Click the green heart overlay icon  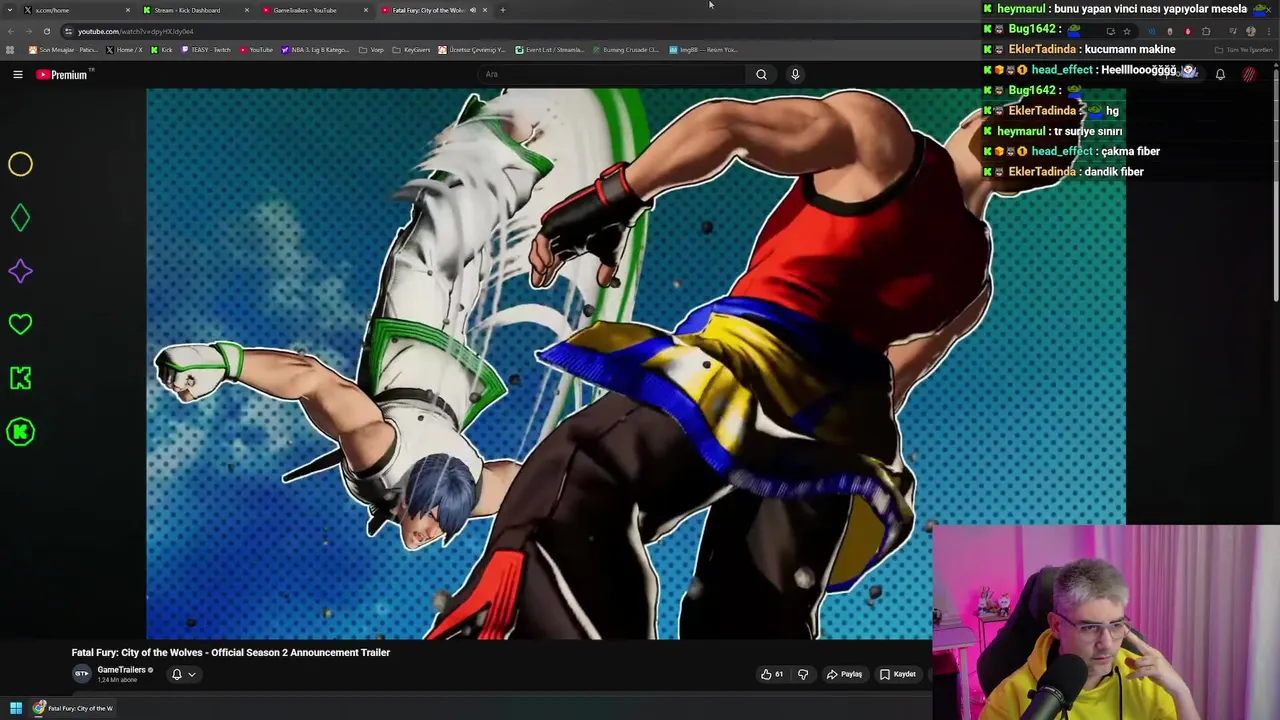pyautogui.click(x=20, y=324)
